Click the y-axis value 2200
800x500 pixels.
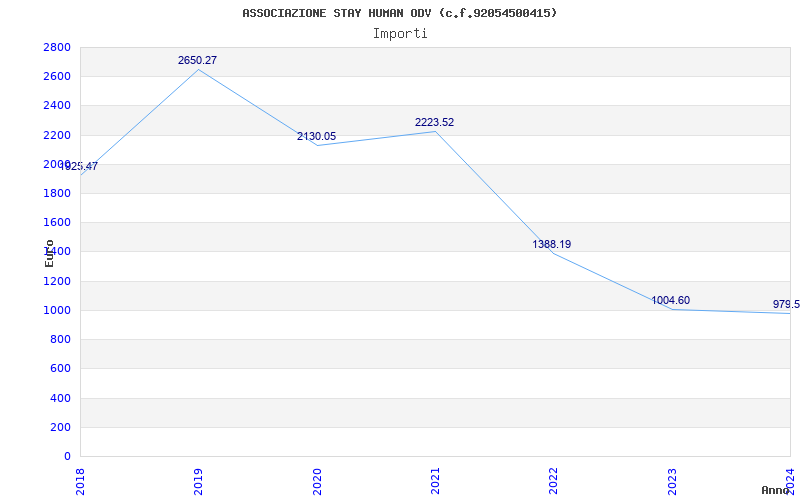[57, 135]
